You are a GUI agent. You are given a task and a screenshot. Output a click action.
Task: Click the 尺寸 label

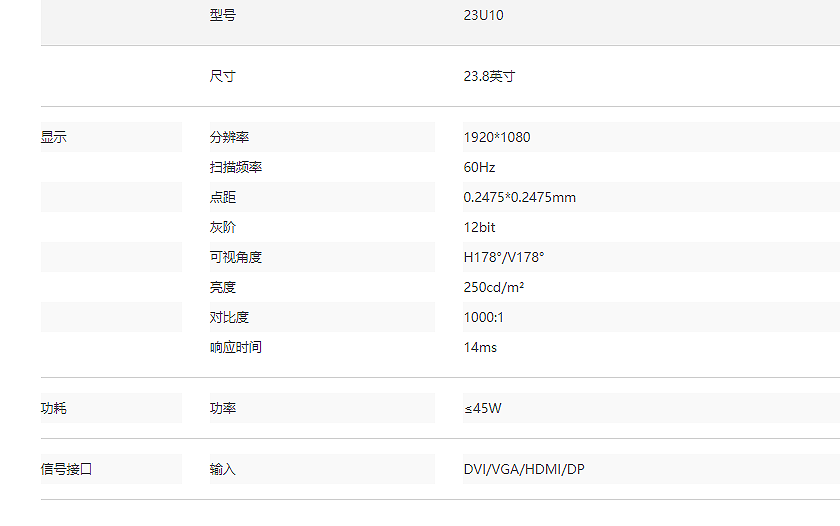pos(222,76)
